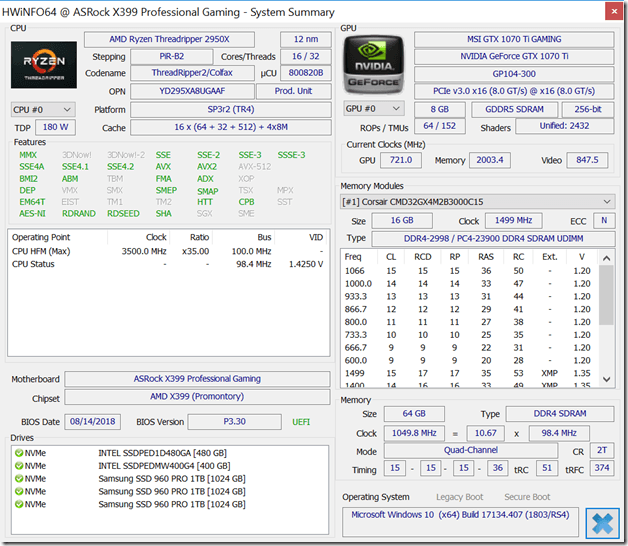
Task: Click the SP3r2 (TR4) platform field
Action: click(x=231, y=109)
